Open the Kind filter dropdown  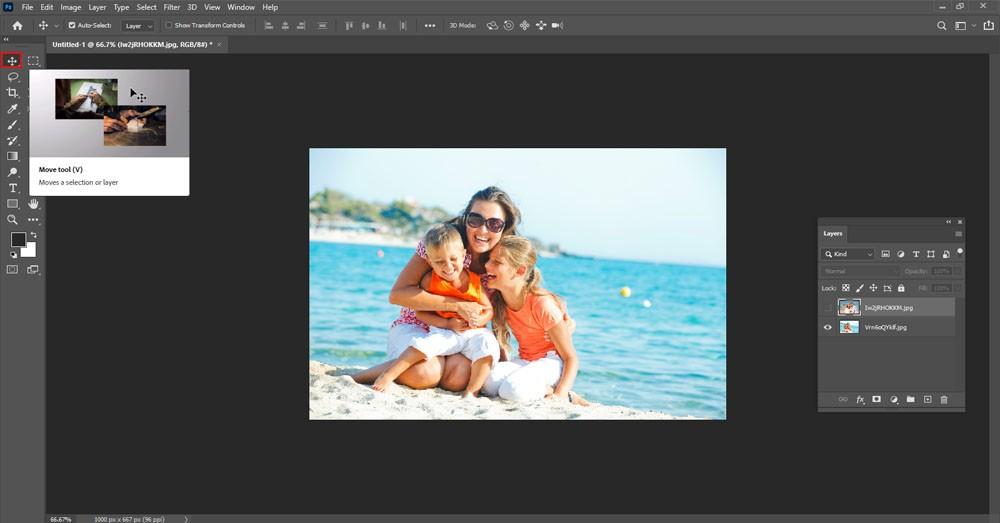pos(848,254)
